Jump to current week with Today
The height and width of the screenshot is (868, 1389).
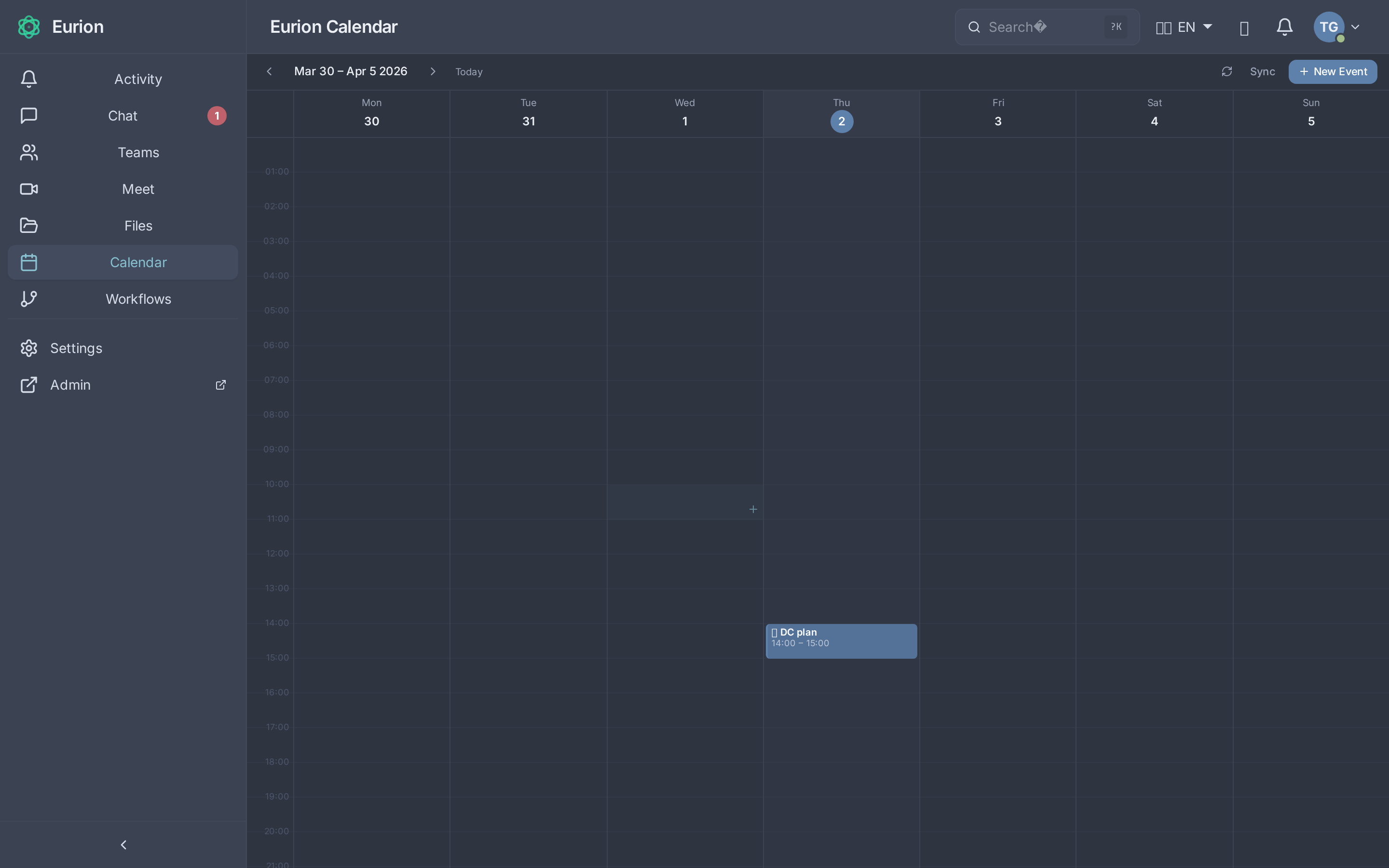[469, 71]
